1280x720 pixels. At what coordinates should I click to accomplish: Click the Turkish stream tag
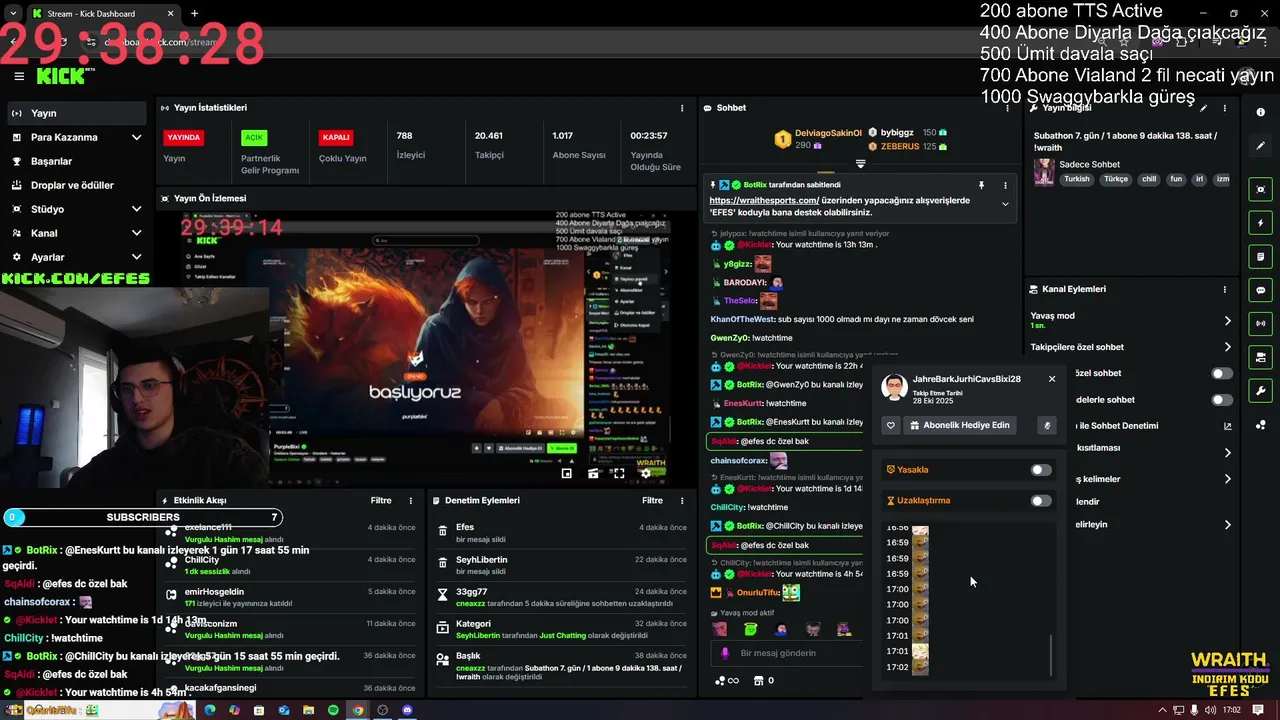pos(1077,179)
